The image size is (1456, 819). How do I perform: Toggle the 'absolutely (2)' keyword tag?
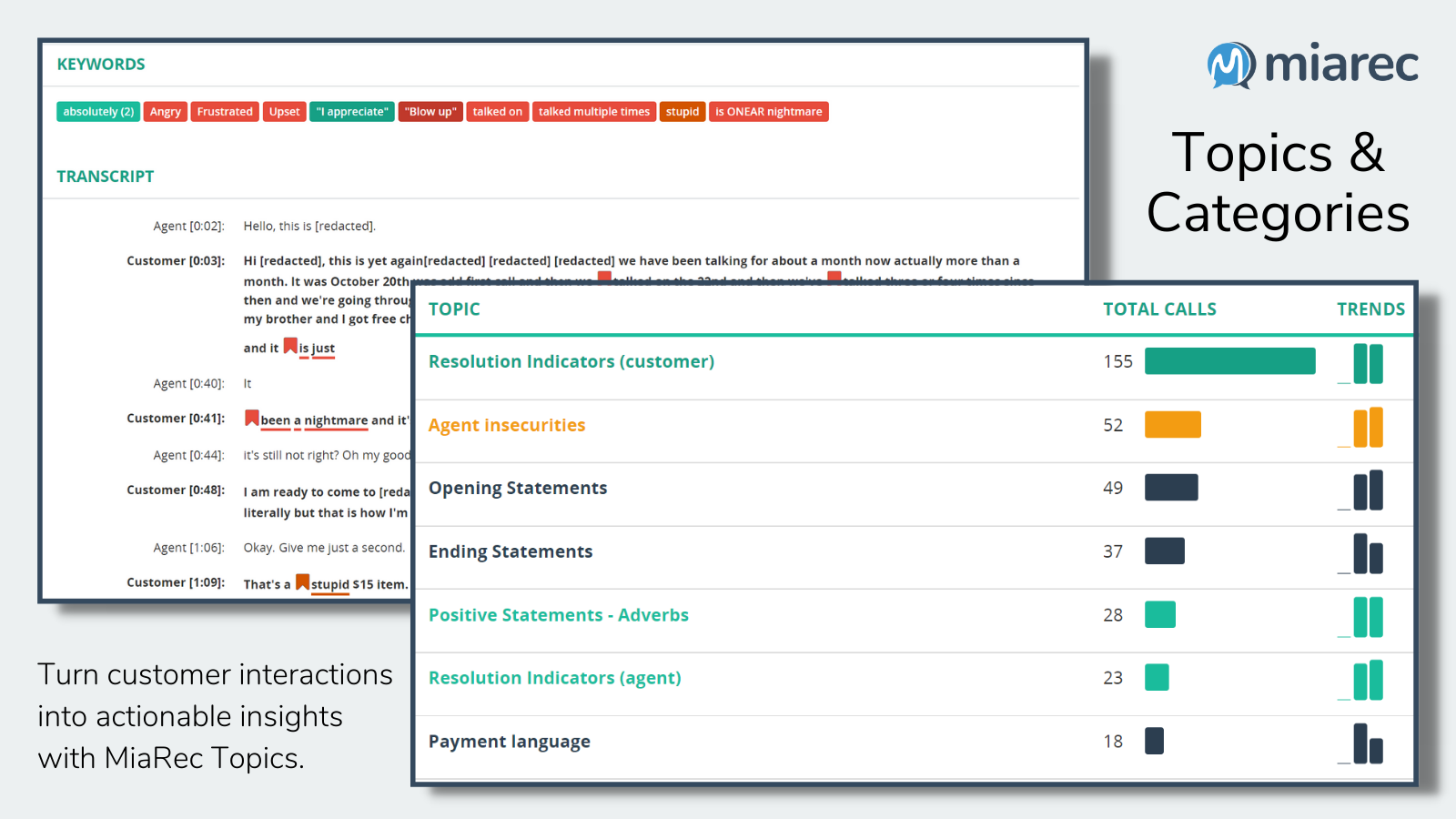(x=97, y=111)
